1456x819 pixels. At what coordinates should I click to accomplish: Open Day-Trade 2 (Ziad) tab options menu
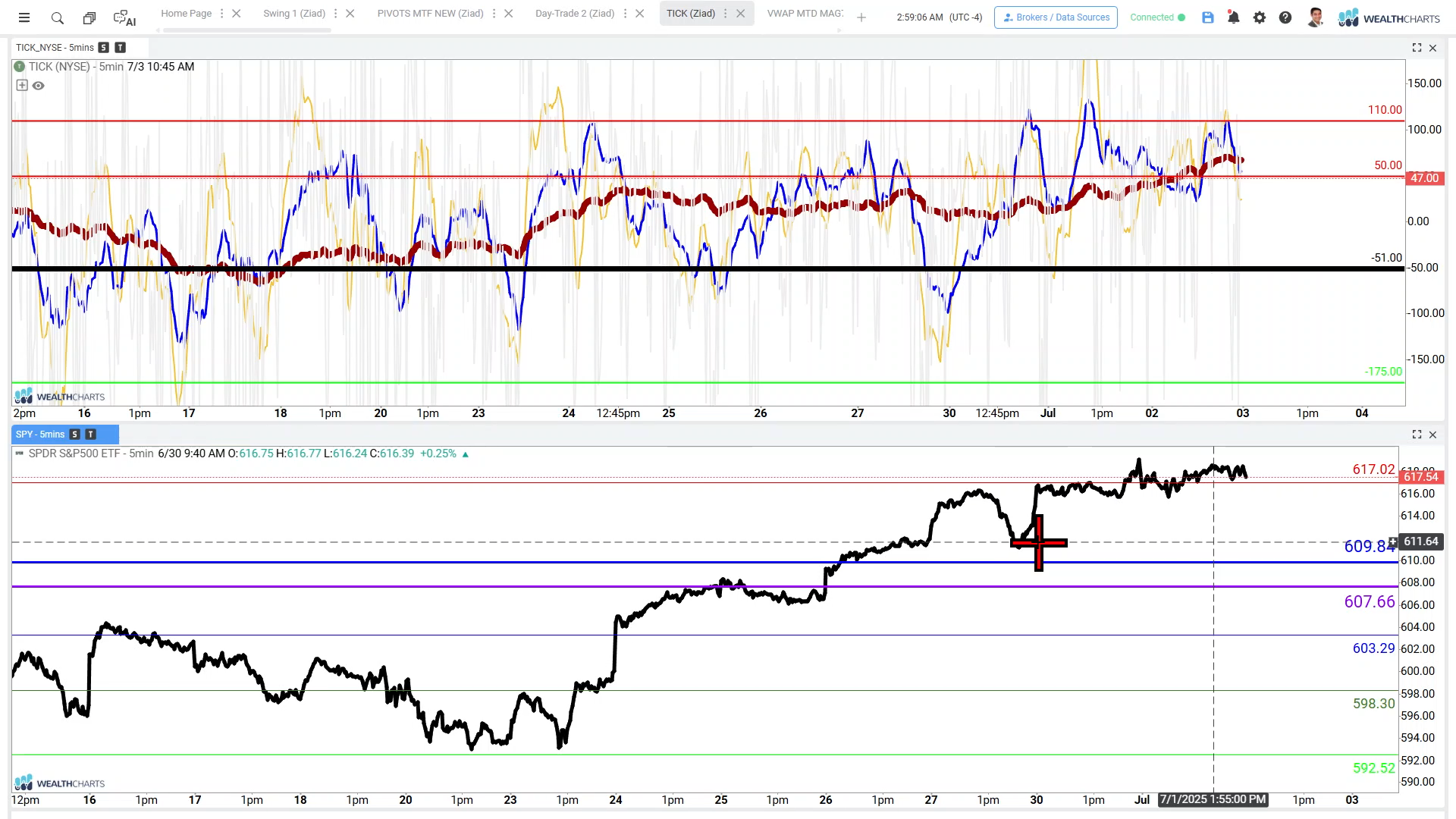(626, 14)
